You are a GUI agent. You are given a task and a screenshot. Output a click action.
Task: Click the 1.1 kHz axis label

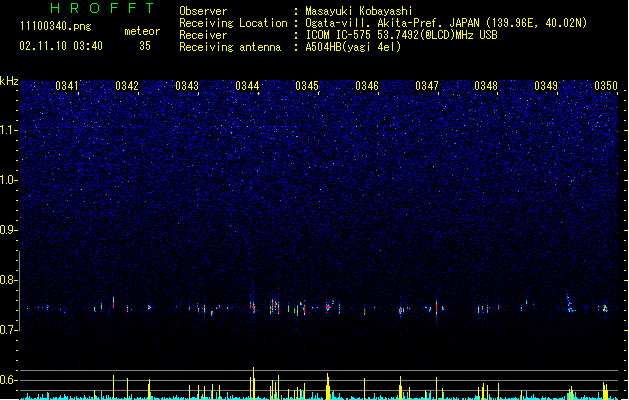pyautogui.click(x=9, y=130)
